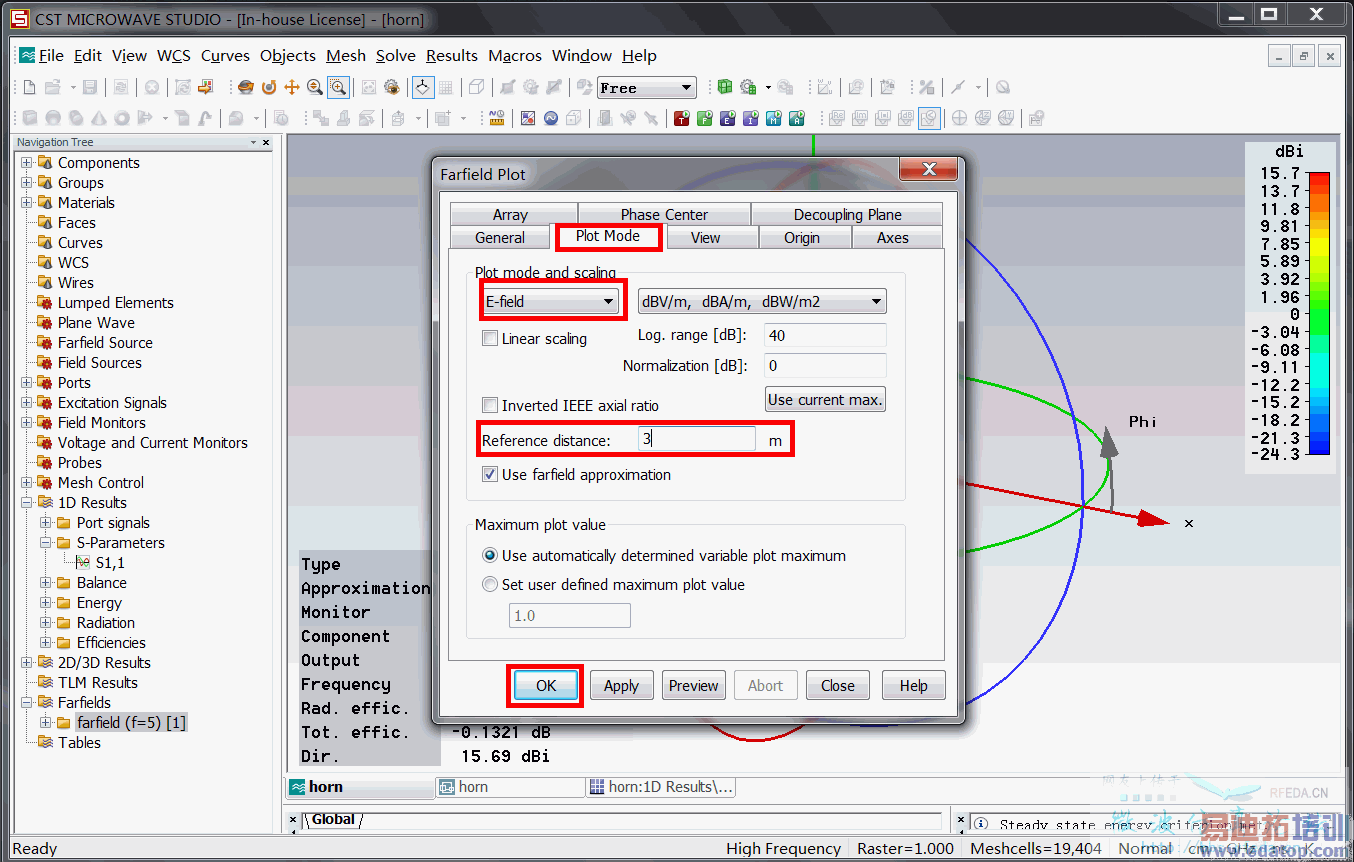Click the Normalization [dB] field
The height and width of the screenshot is (862, 1354).
click(825, 366)
